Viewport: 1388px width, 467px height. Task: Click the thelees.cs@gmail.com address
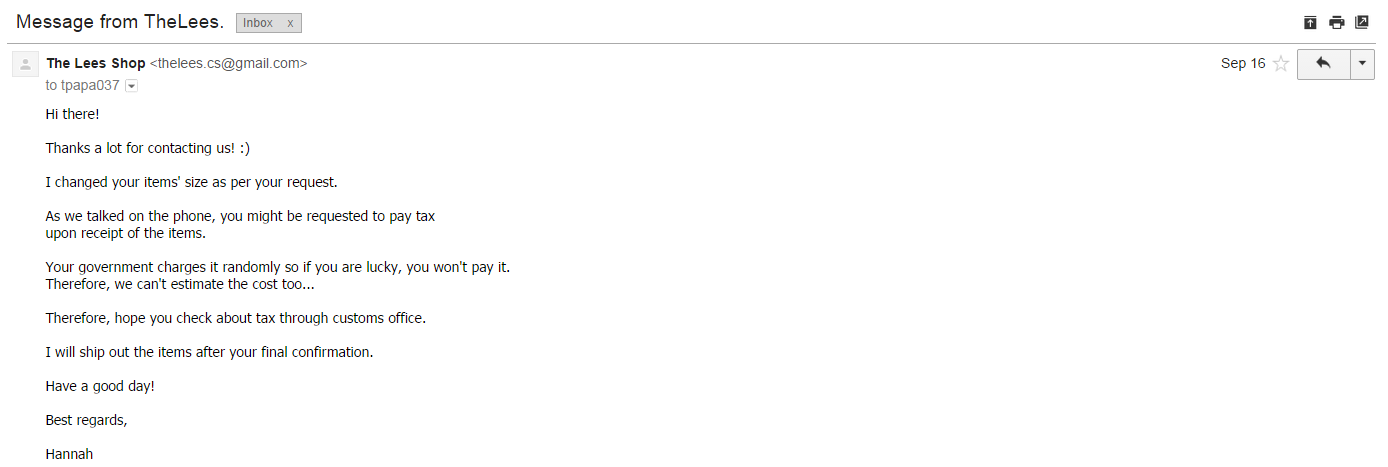coord(228,63)
